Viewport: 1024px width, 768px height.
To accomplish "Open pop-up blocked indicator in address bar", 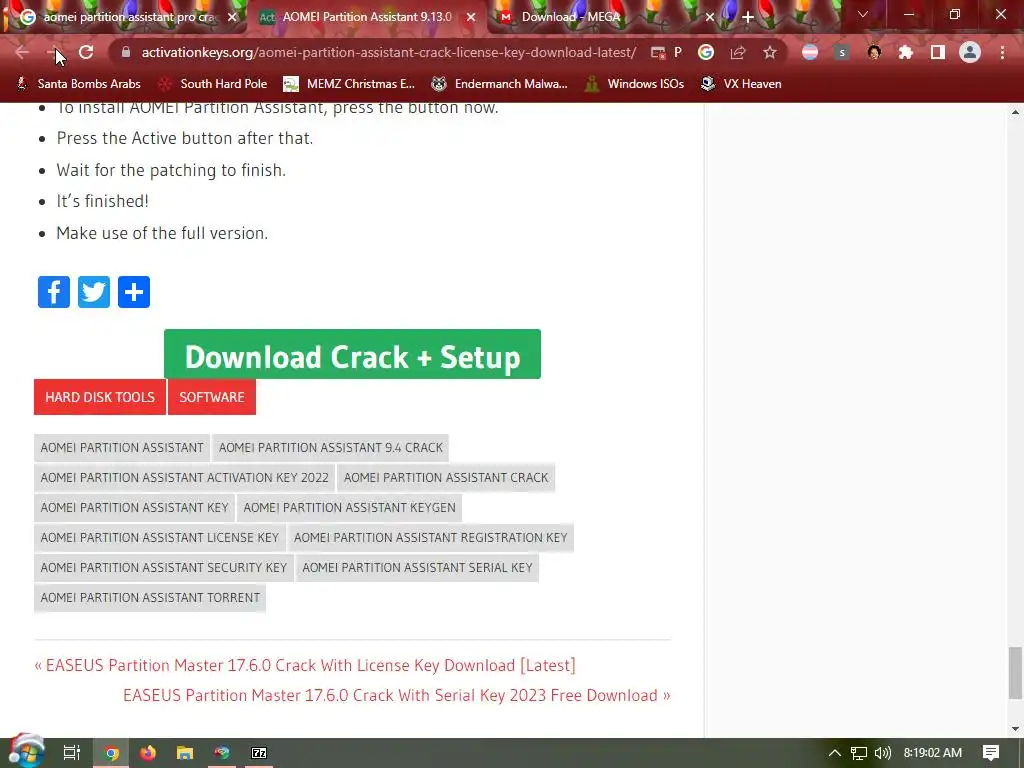I will 658,52.
